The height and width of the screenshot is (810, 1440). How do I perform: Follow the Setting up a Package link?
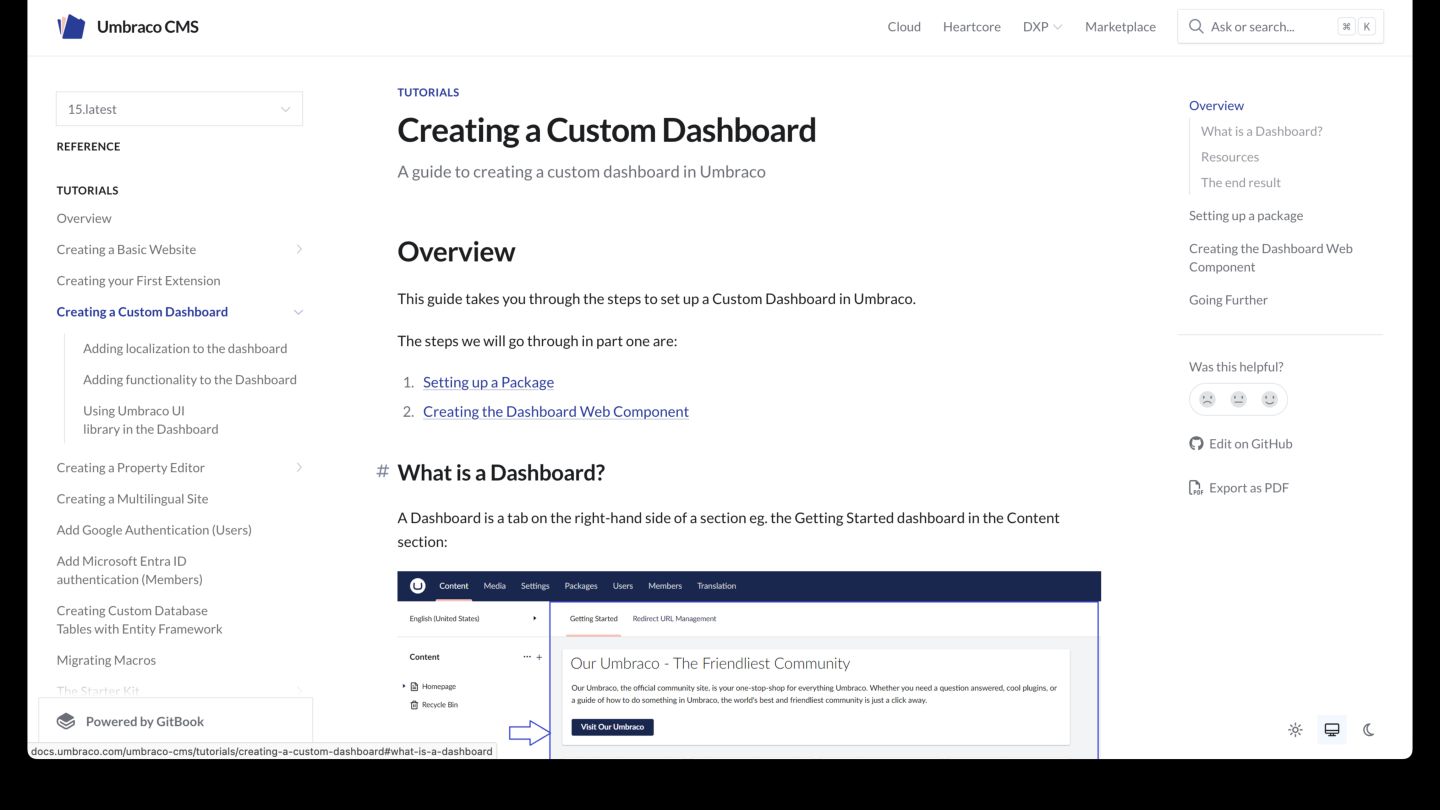[488, 382]
